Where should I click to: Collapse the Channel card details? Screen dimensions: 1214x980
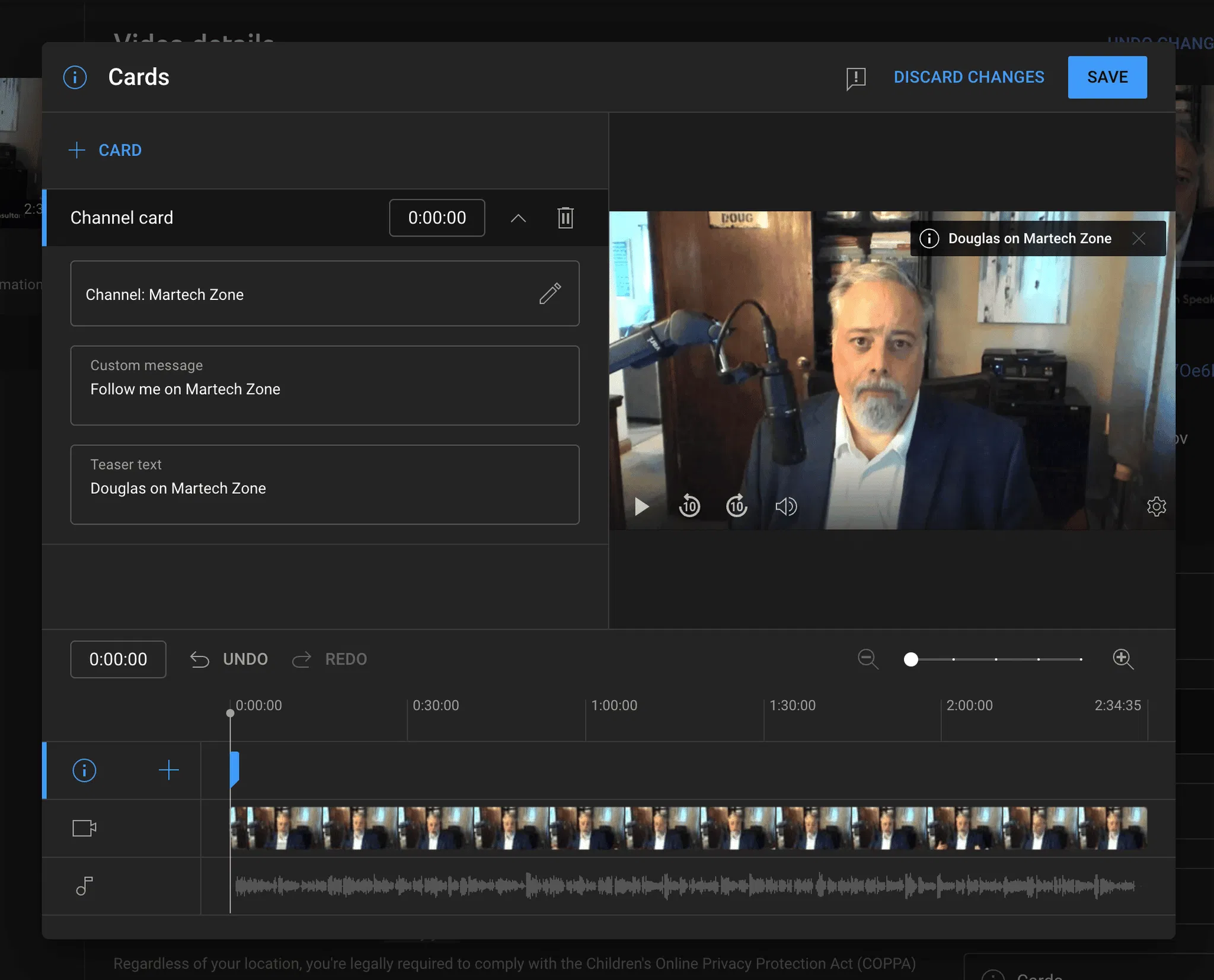tap(518, 218)
